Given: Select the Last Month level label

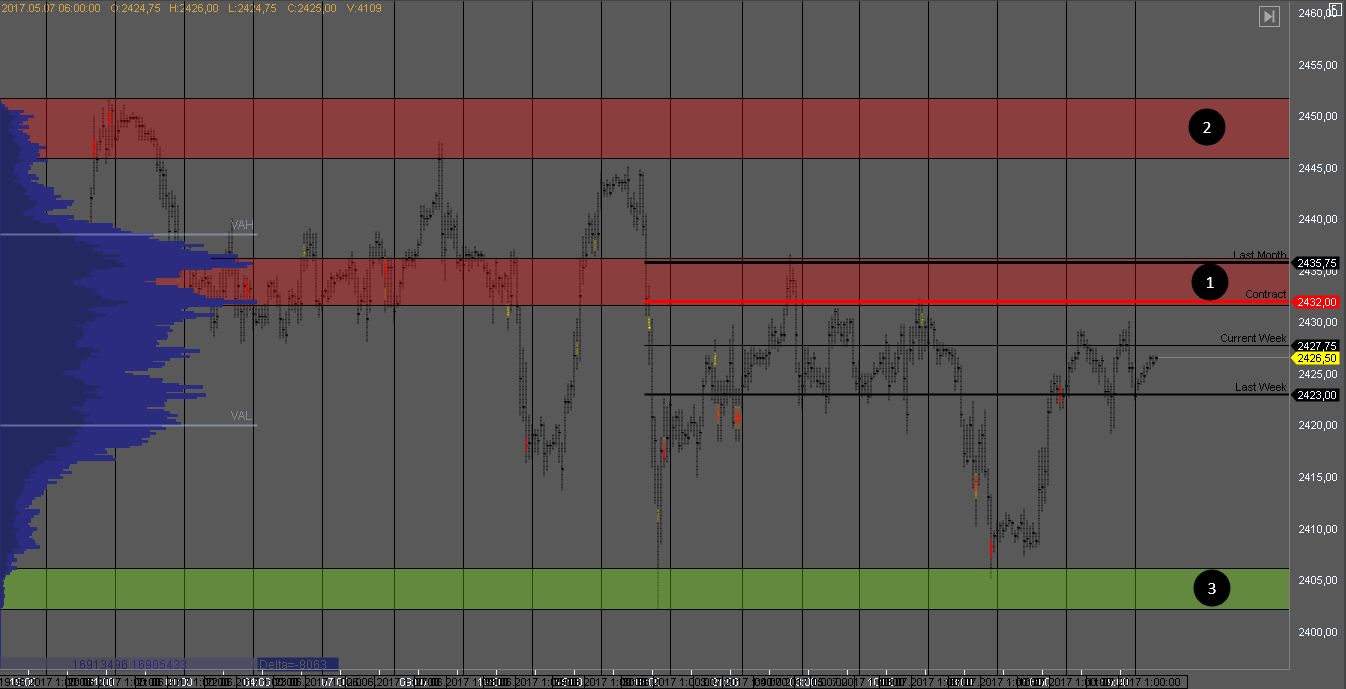Looking at the screenshot, I should pyautogui.click(x=1259, y=255).
